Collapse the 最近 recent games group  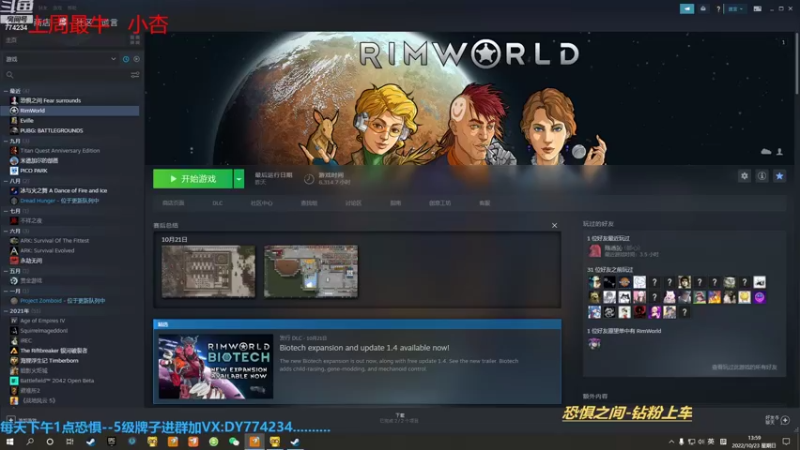[x=6, y=91]
